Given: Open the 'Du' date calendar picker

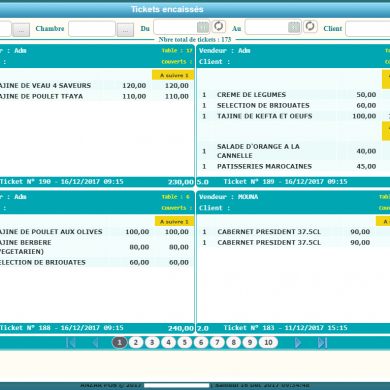Looking at the screenshot, I should click(203, 27).
